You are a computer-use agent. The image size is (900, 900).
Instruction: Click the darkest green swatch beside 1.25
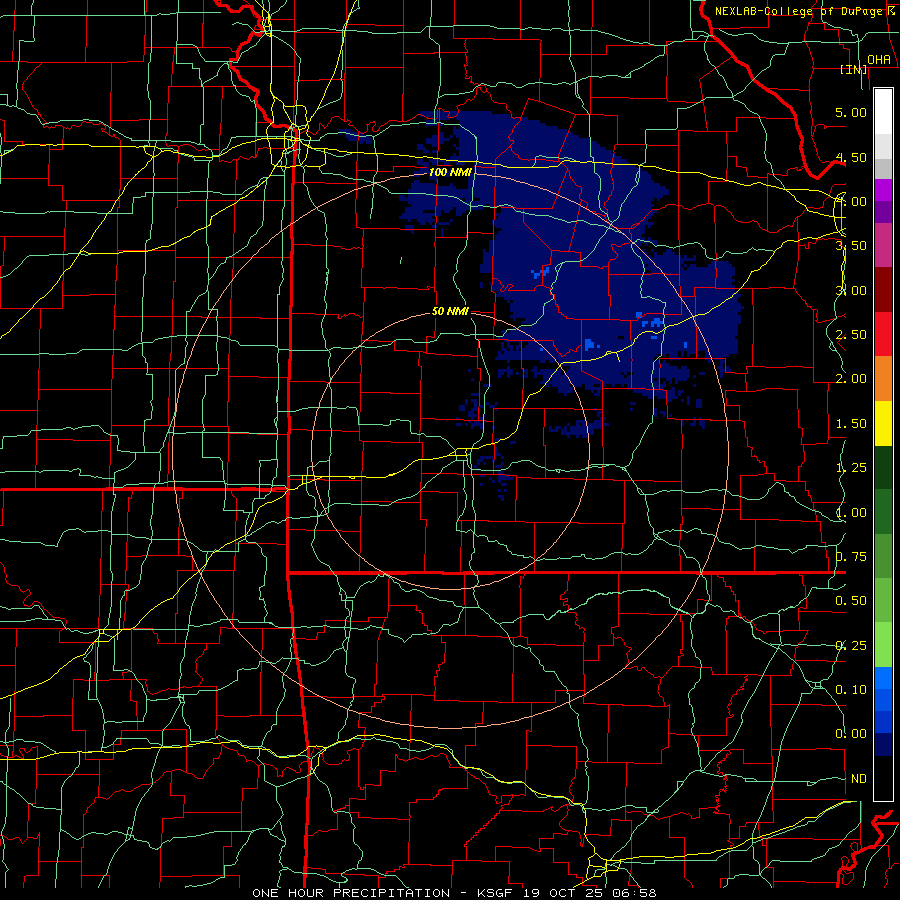(883, 468)
